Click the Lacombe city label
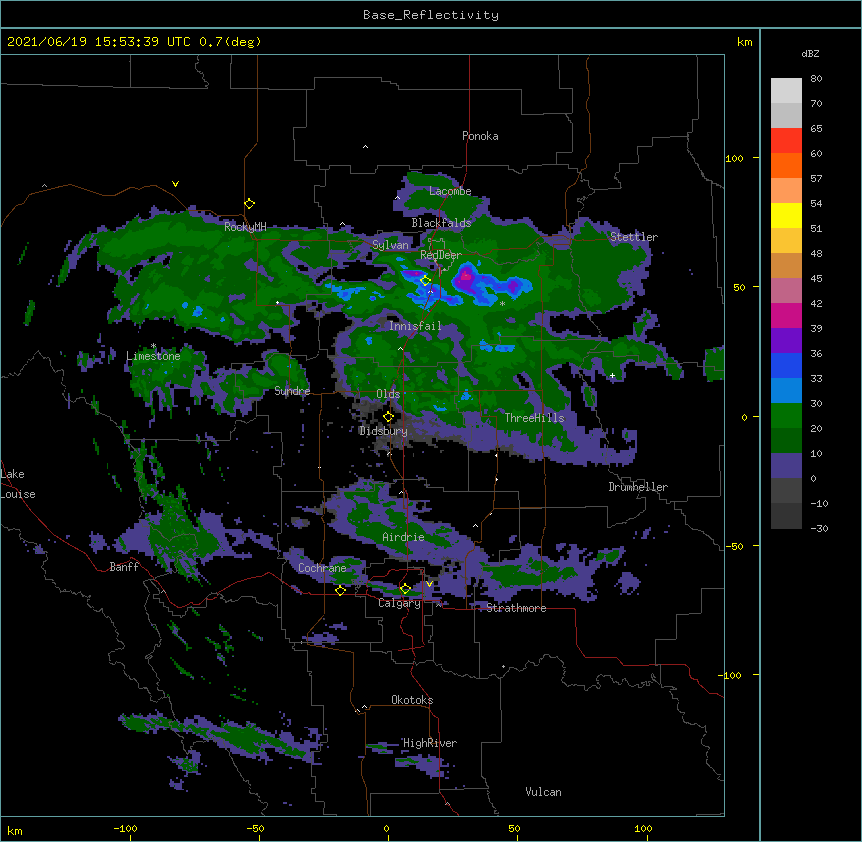Viewport: 862px width, 842px height. tap(450, 191)
